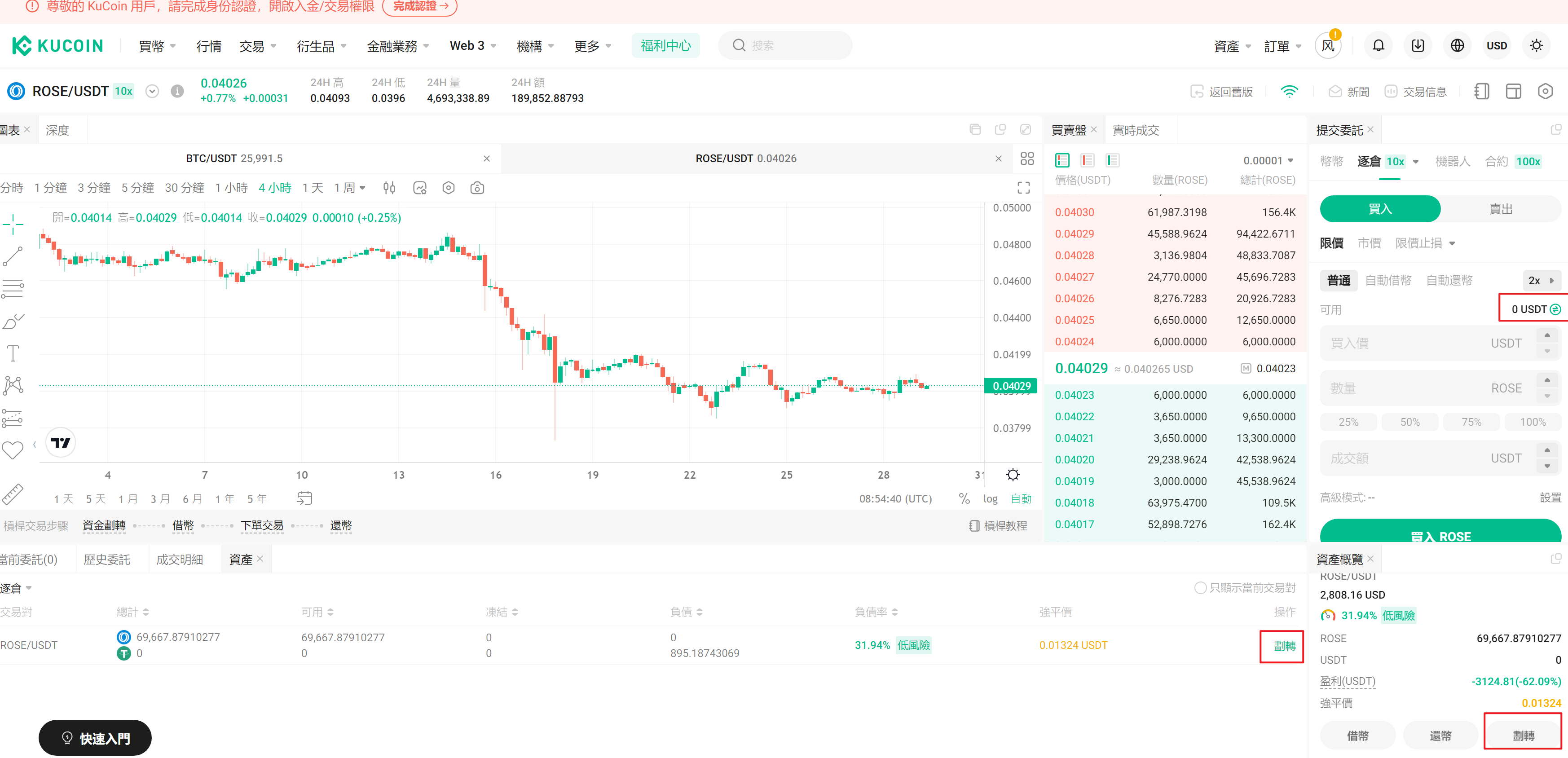Click the favorites heart tool icon
The image size is (1568, 758).
coord(13,450)
